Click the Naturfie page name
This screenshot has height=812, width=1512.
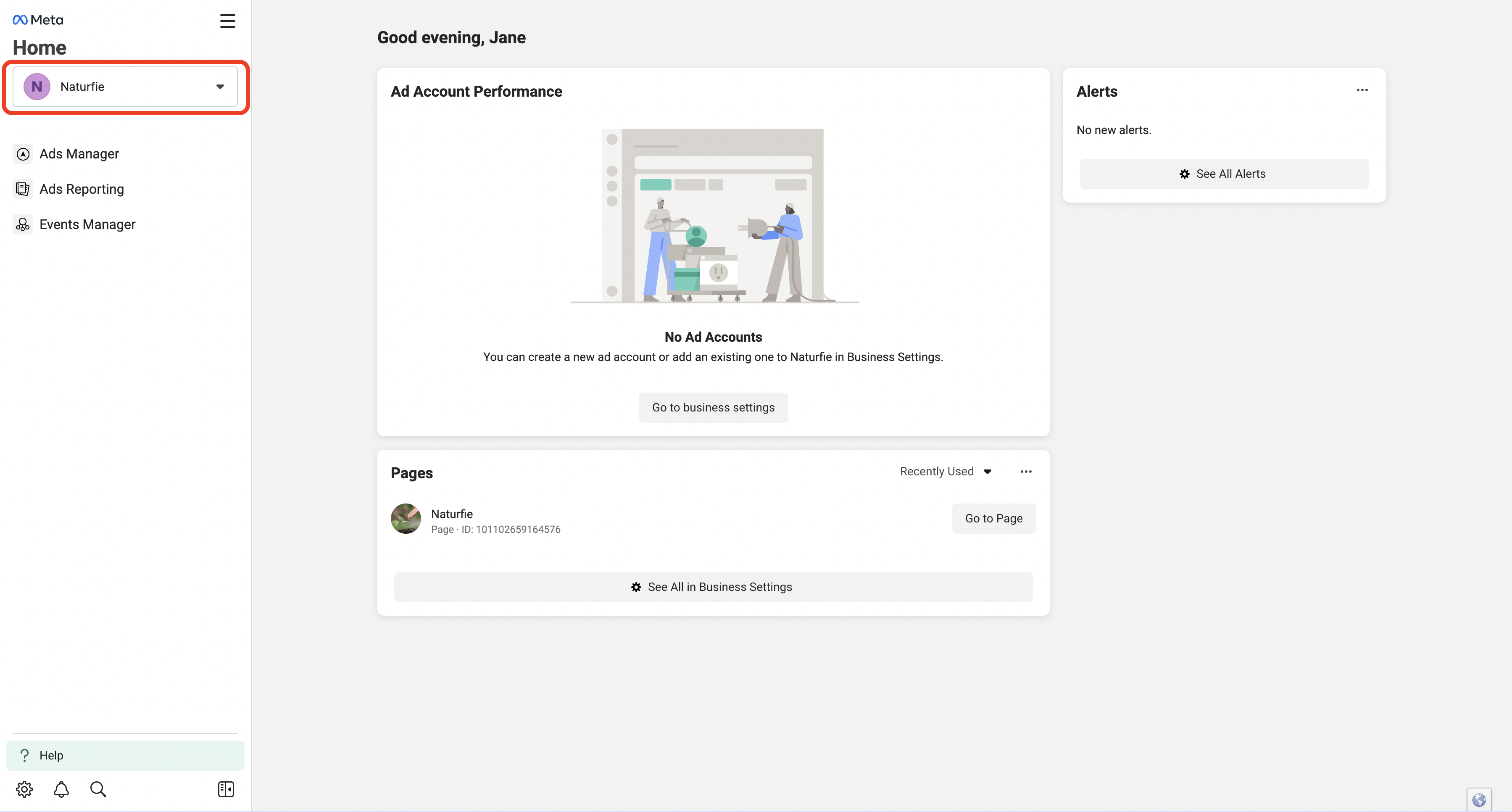pyautogui.click(x=451, y=514)
